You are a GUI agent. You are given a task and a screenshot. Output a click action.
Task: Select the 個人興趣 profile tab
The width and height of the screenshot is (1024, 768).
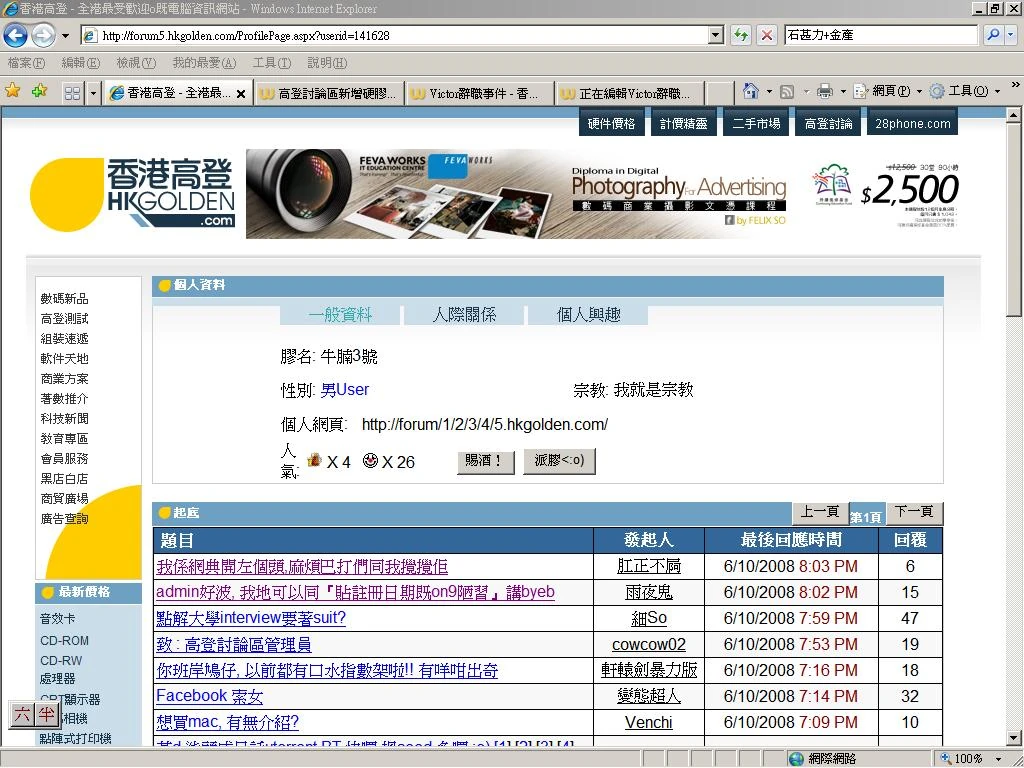click(588, 315)
